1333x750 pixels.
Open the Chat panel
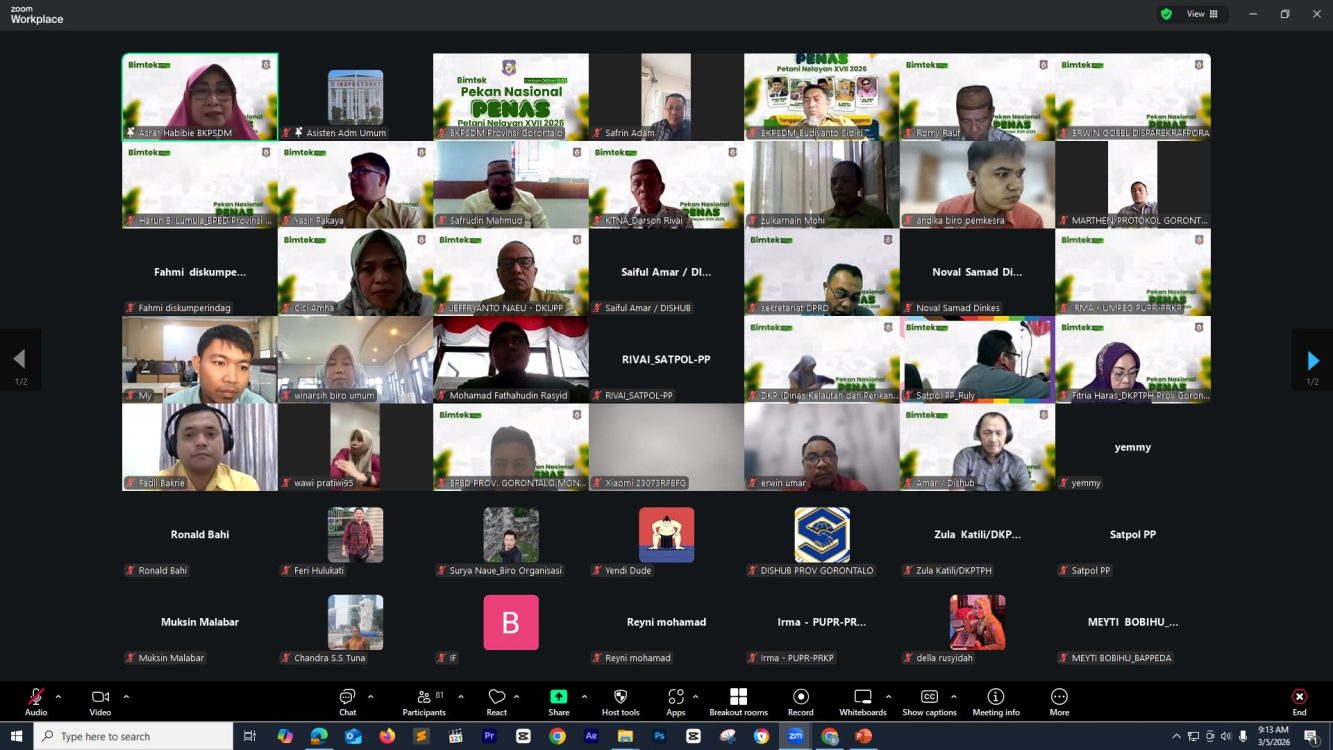pos(347,697)
